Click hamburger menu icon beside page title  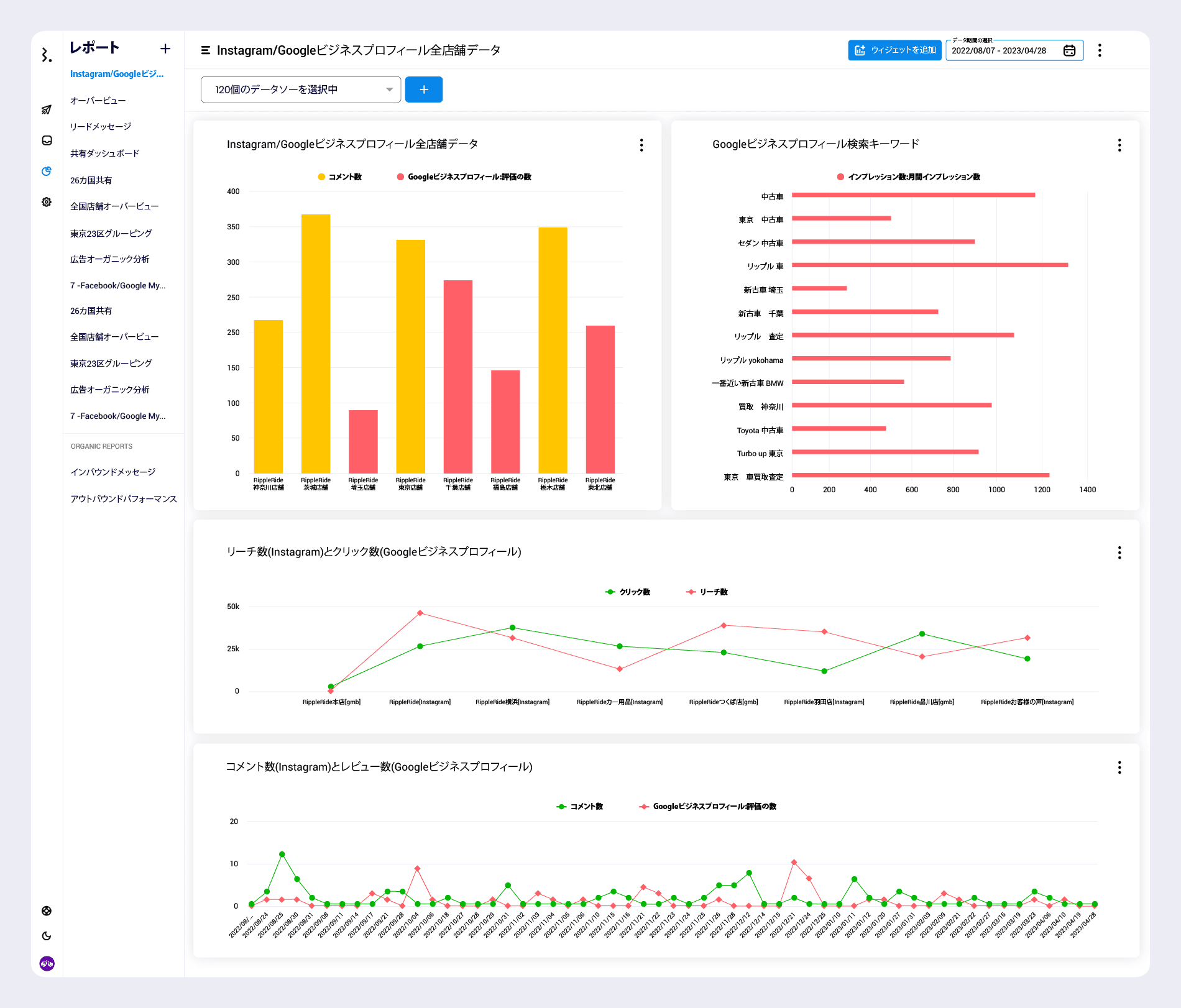pyautogui.click(x=205, y=50)
